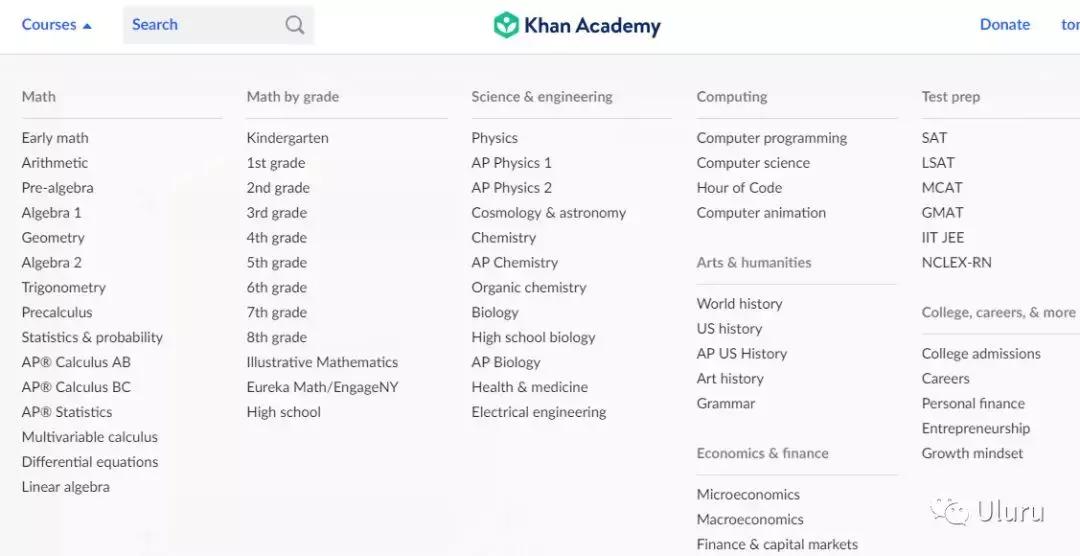Open Eureka Math/EngageNY
The width and height of the screenshot is (1080, 556).
pyautogui.click(x=322, y=388)
